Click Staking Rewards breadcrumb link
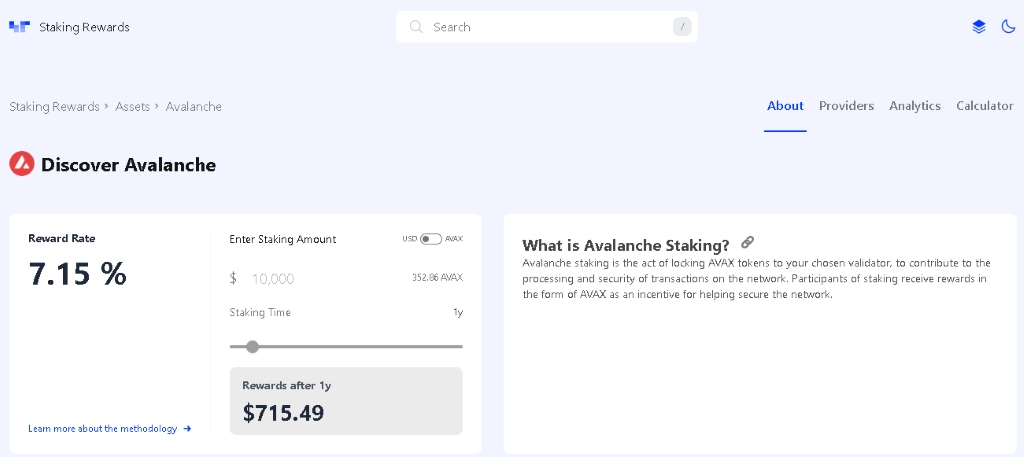1024x457 pixels. pyautogui.click(x=54, y=107)
